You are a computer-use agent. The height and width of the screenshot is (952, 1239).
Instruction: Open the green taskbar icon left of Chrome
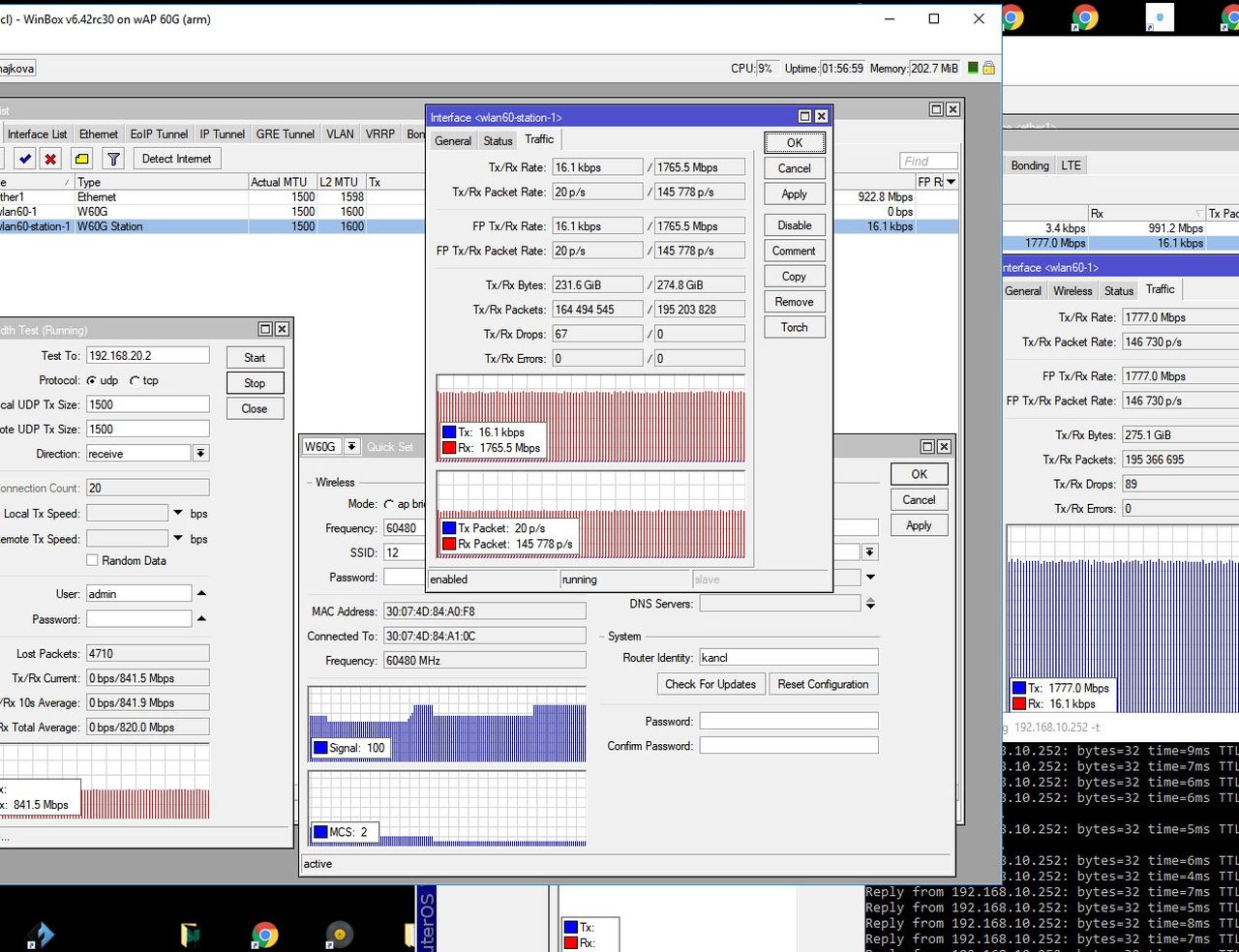click(190, 935)
